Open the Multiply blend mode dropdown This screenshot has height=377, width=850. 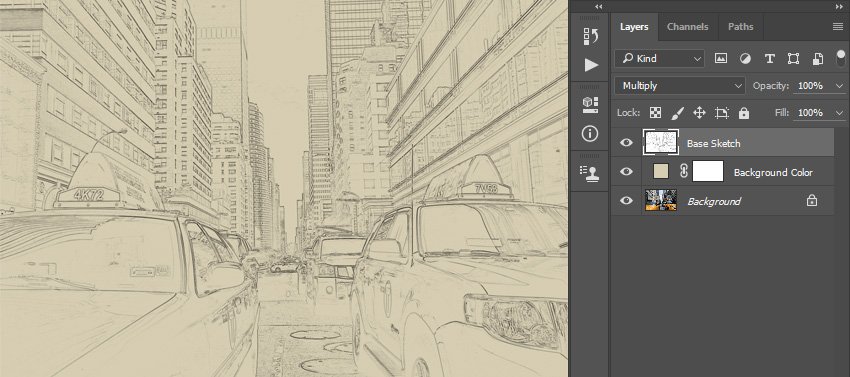(x=680, y=86)
